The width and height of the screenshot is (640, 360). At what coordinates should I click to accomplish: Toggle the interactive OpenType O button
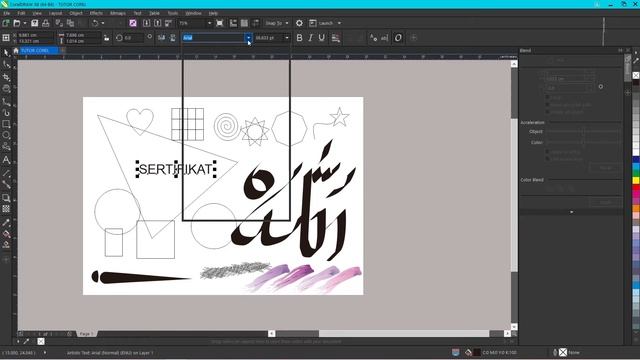tap(398, 38)
